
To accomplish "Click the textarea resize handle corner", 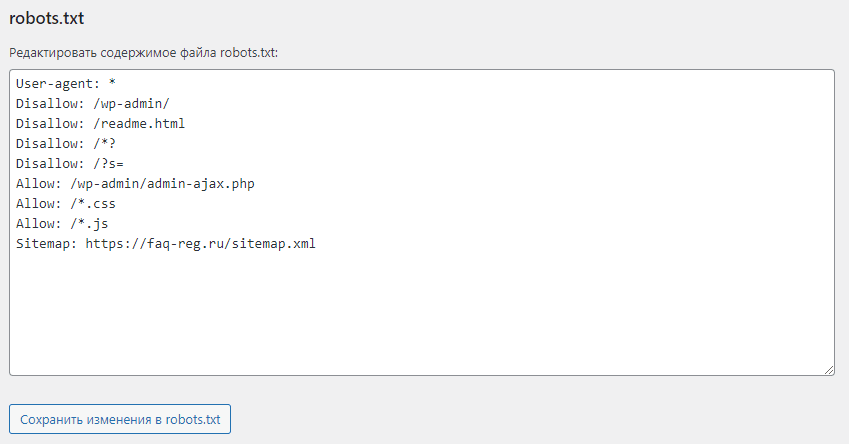I will point(829,370).
